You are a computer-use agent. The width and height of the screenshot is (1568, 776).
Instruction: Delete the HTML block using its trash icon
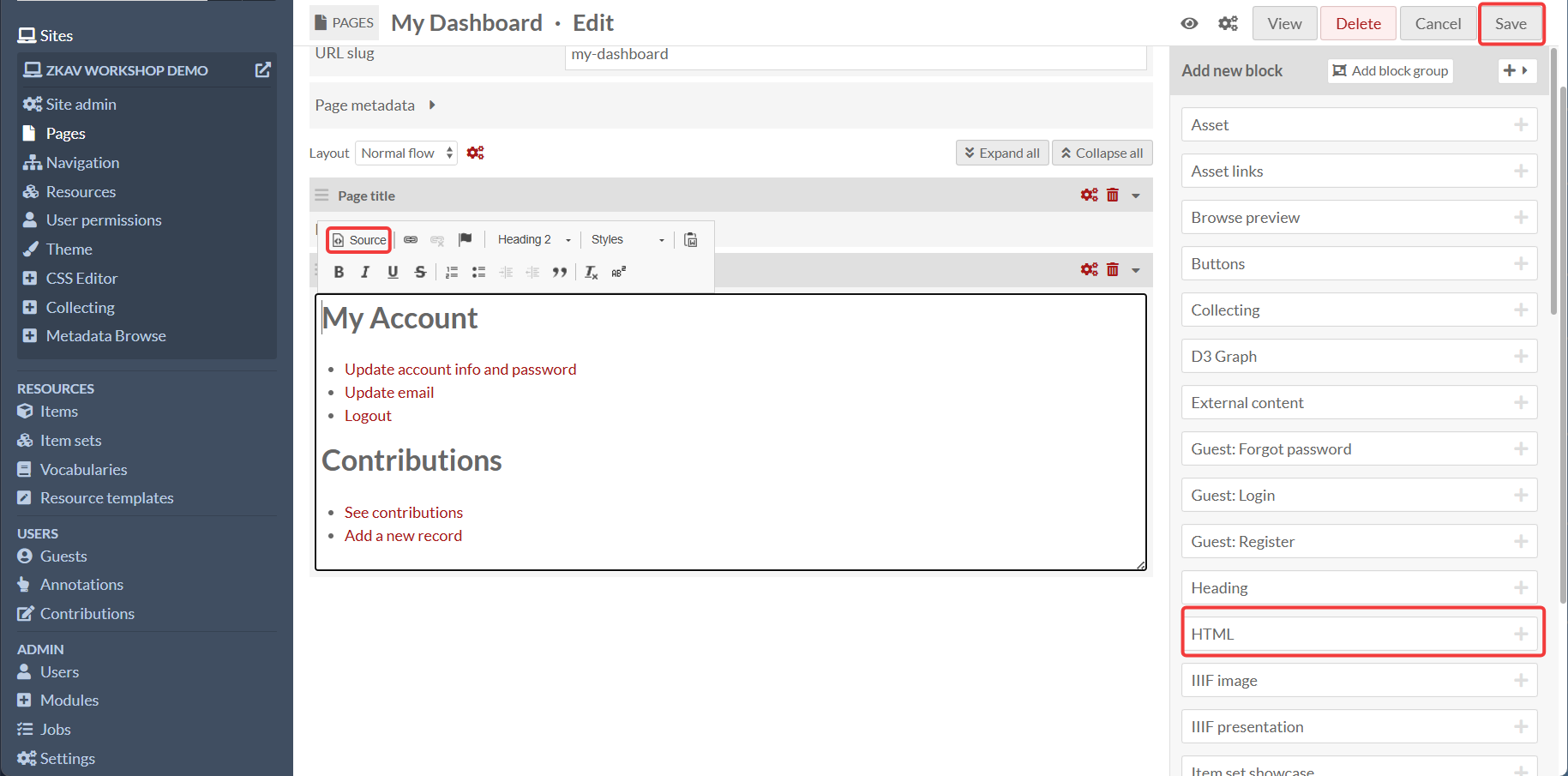pyautogui.click(x=1113, y=270)
